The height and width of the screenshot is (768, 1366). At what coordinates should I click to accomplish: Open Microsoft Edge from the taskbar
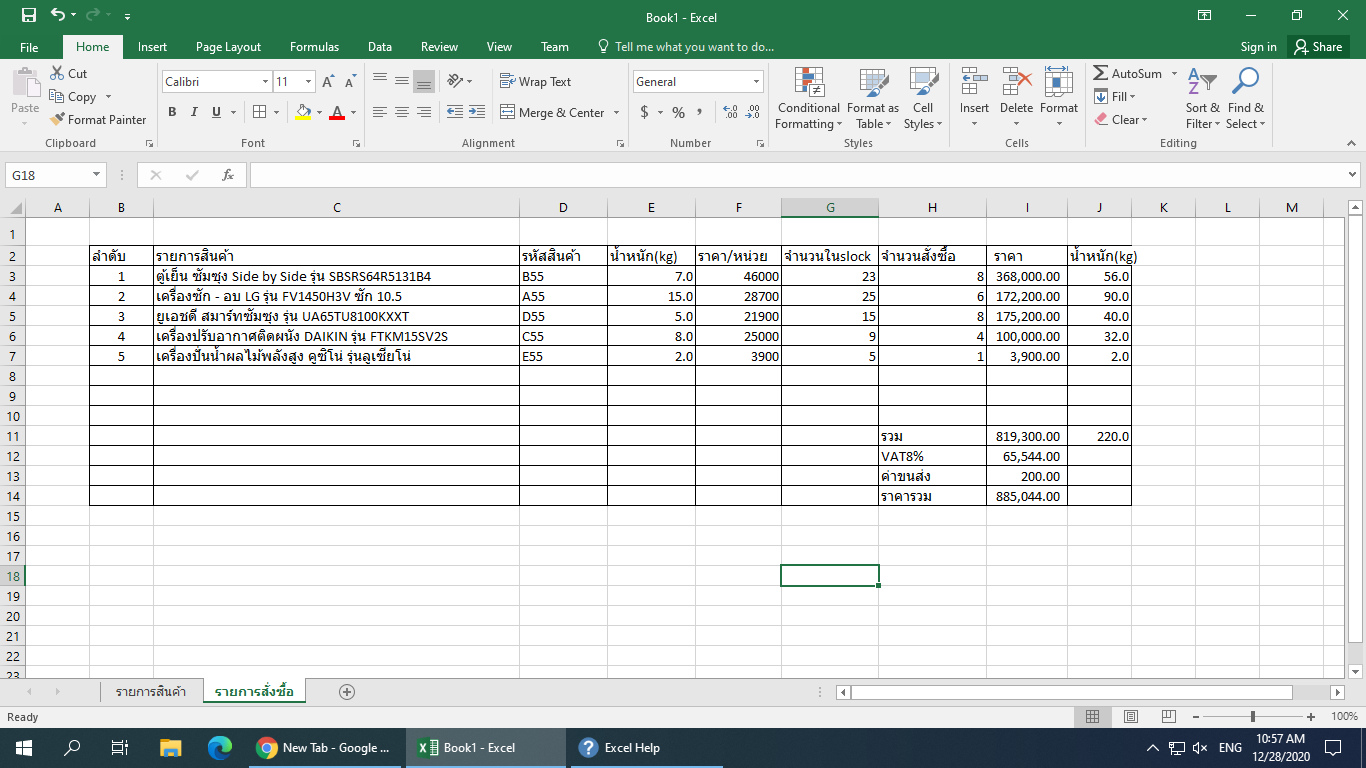(219, 748)
